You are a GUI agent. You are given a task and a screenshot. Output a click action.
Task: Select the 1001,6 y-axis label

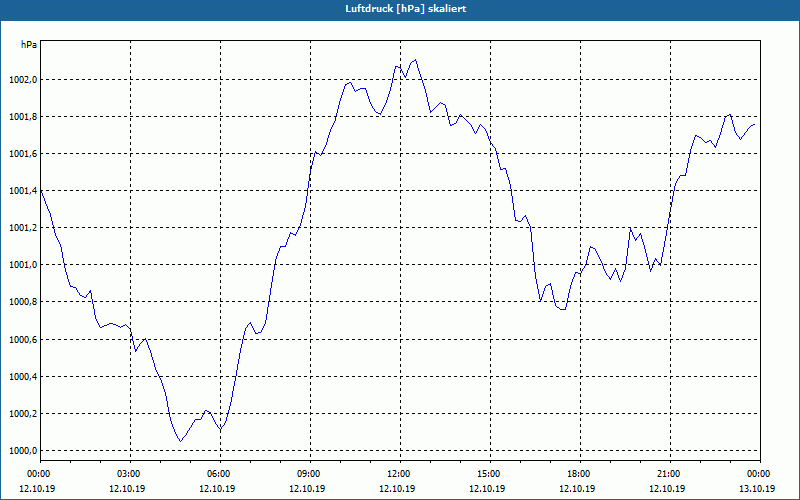click(x=23, y=154)
